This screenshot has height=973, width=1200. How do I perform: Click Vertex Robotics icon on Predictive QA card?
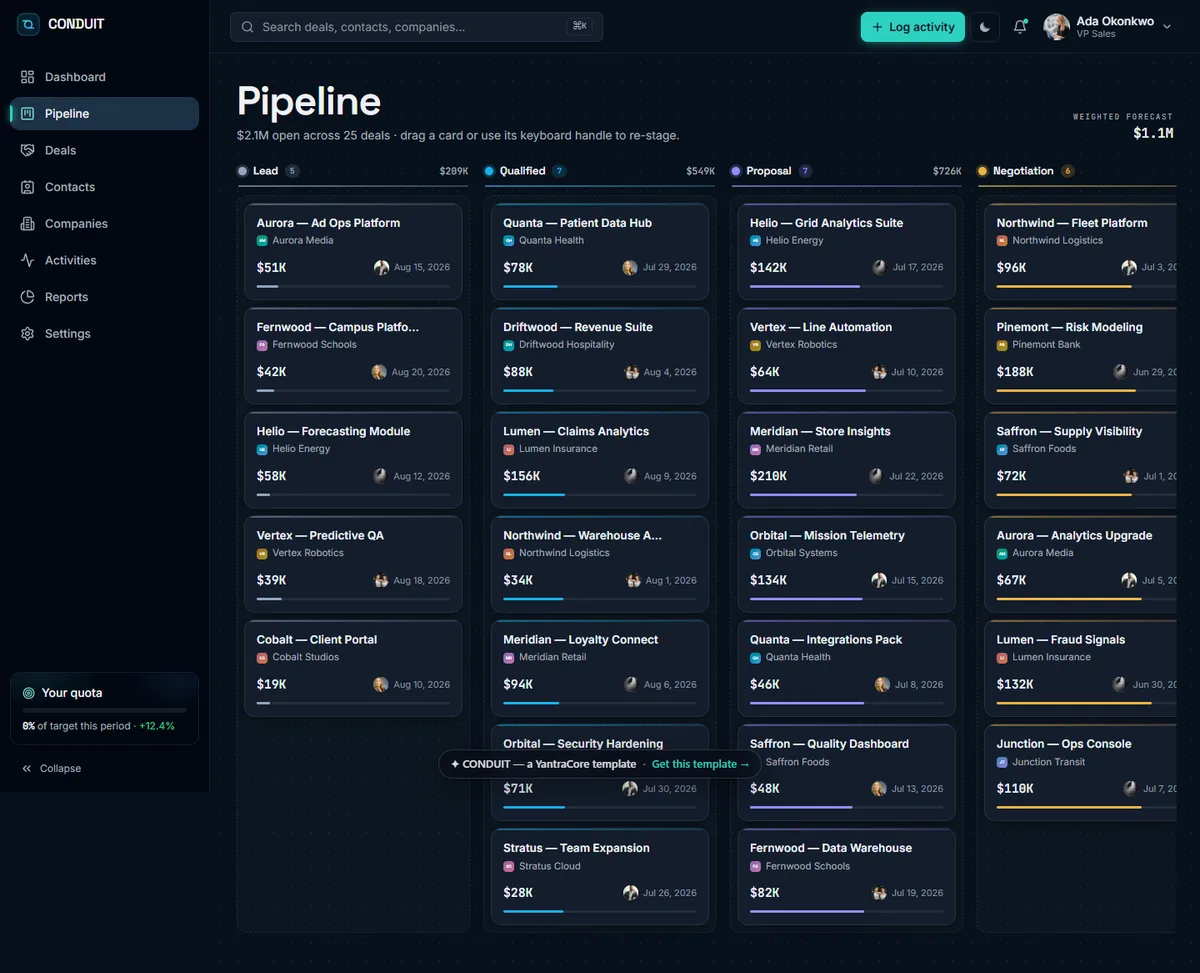coord(262,553)
